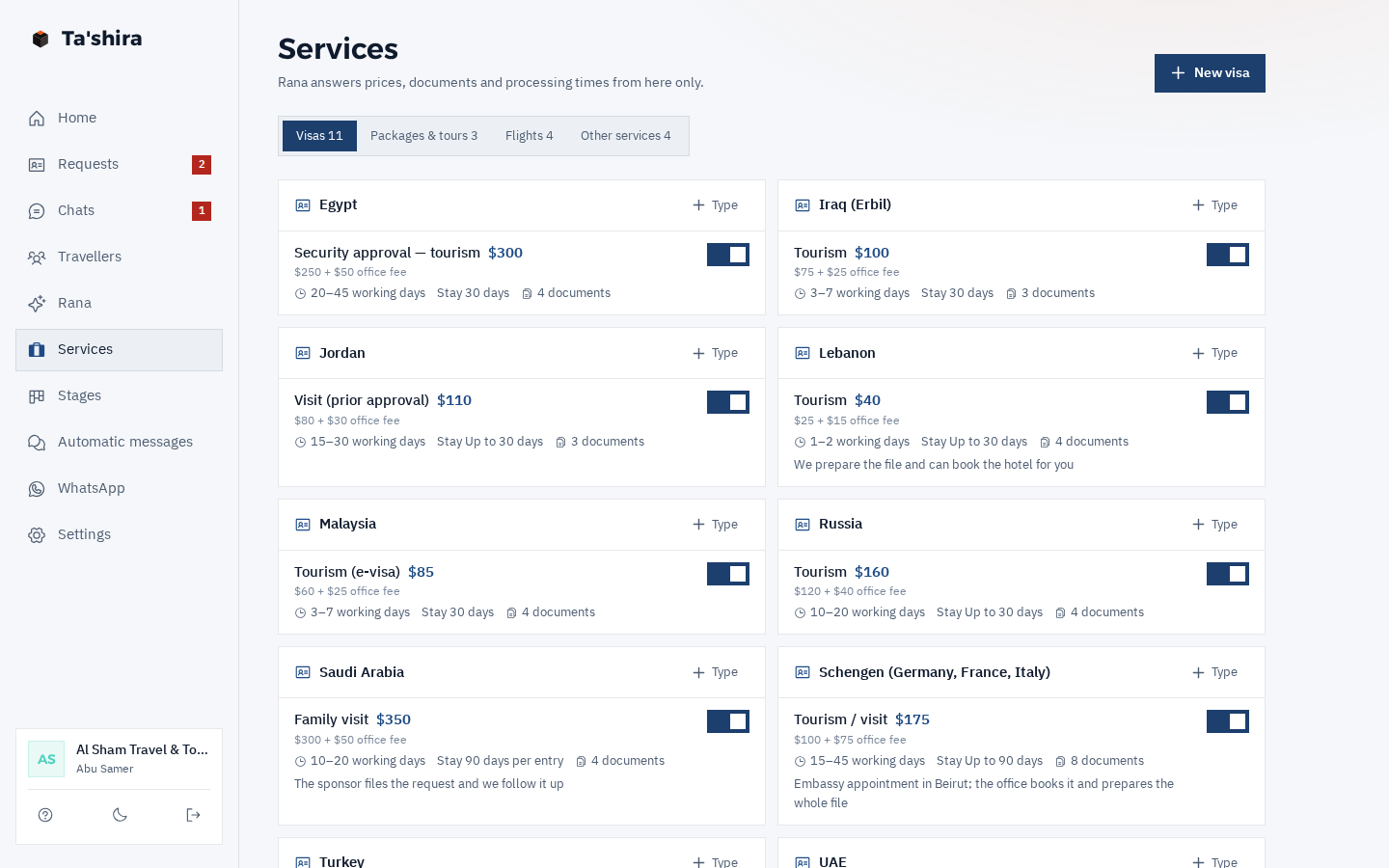Go to the Requests section icon
The height and width of the screenshot is (868, 1389).
pyautogui.click(x=37, y=165)
